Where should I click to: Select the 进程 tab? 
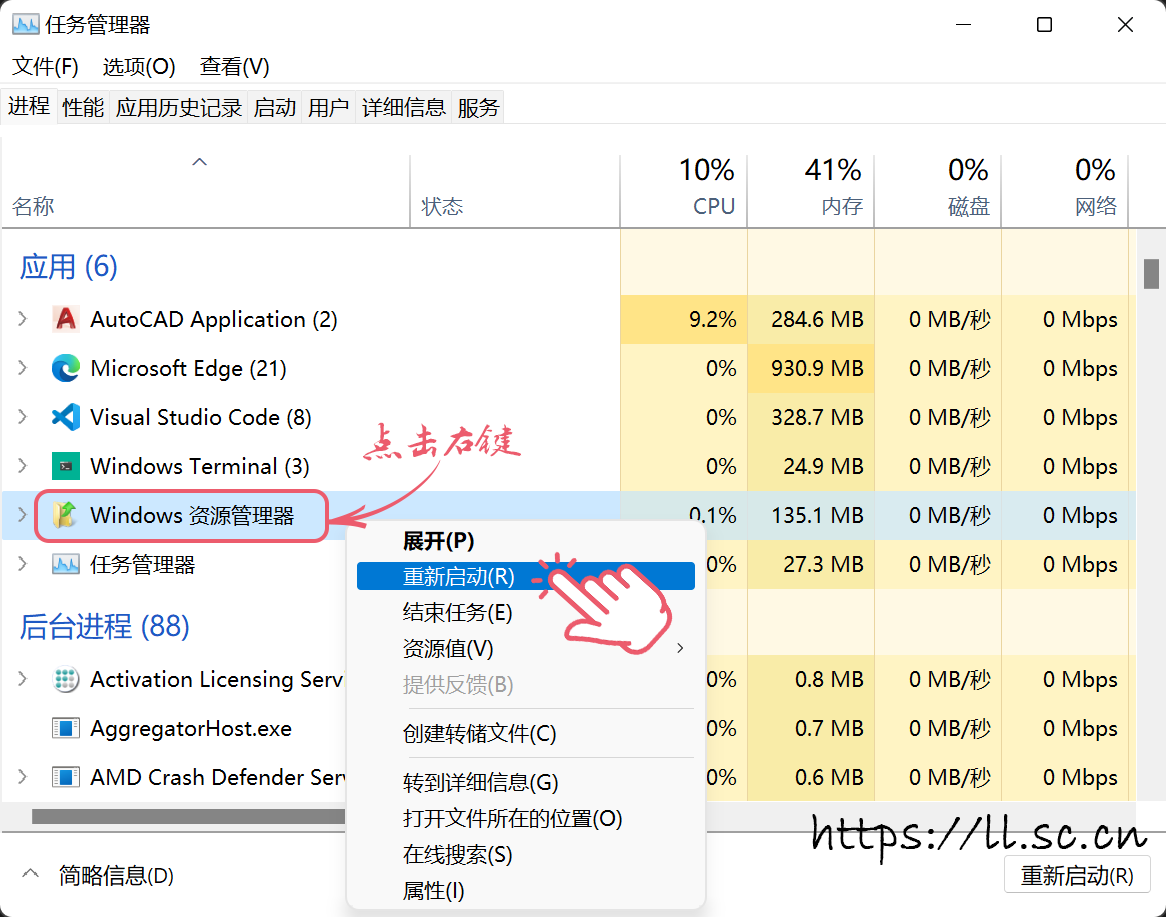click(x=29, y=106)
